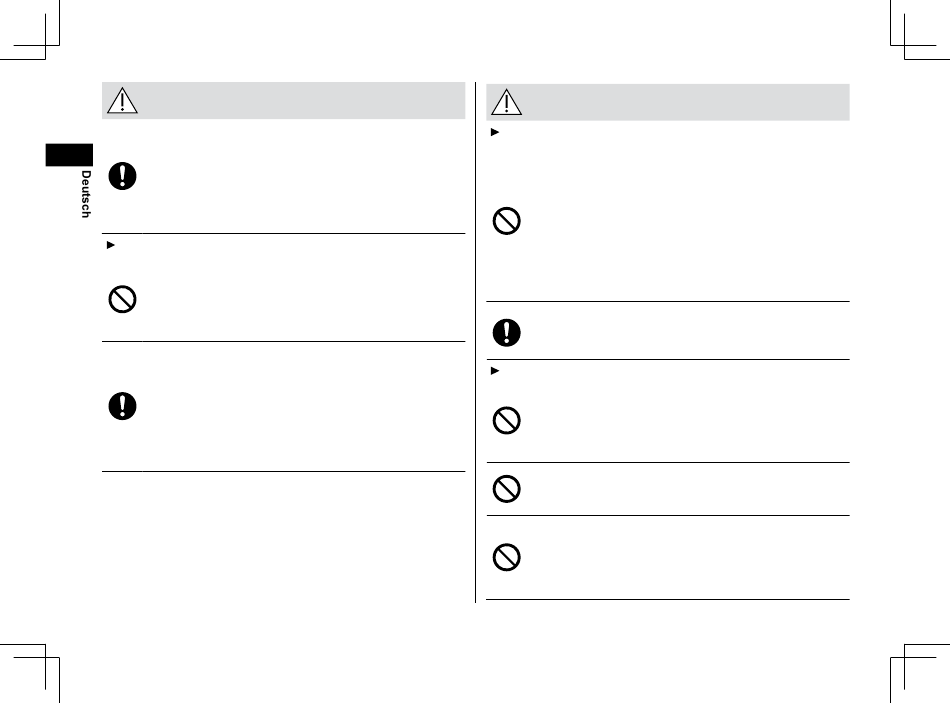
Task: Click the first mandatory exclamation icon in the left column
Action: pos(122,176)
